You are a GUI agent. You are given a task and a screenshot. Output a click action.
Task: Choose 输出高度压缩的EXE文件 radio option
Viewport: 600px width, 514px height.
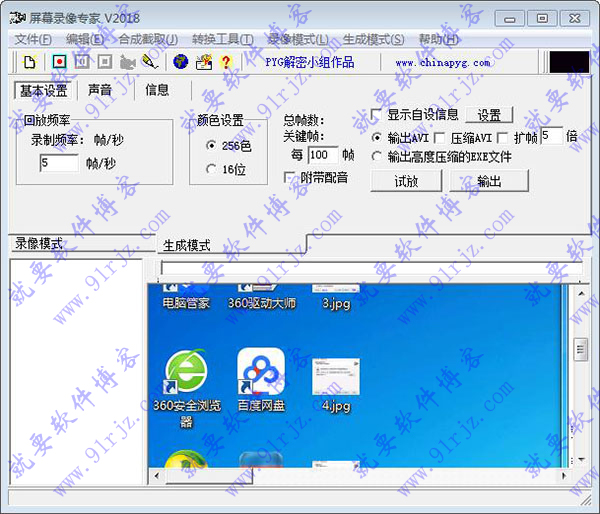tap(377, 156)
